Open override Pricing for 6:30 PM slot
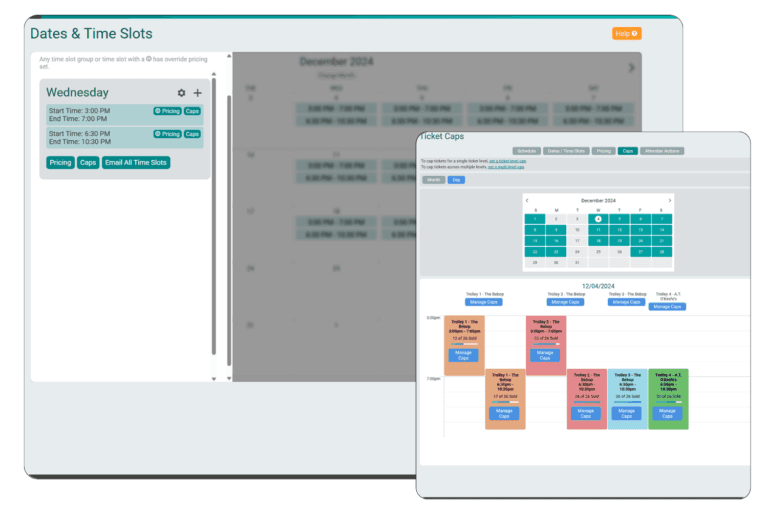The width and height of the screenshot is (768, 512). pyautogui.click(x=167, y=133)
